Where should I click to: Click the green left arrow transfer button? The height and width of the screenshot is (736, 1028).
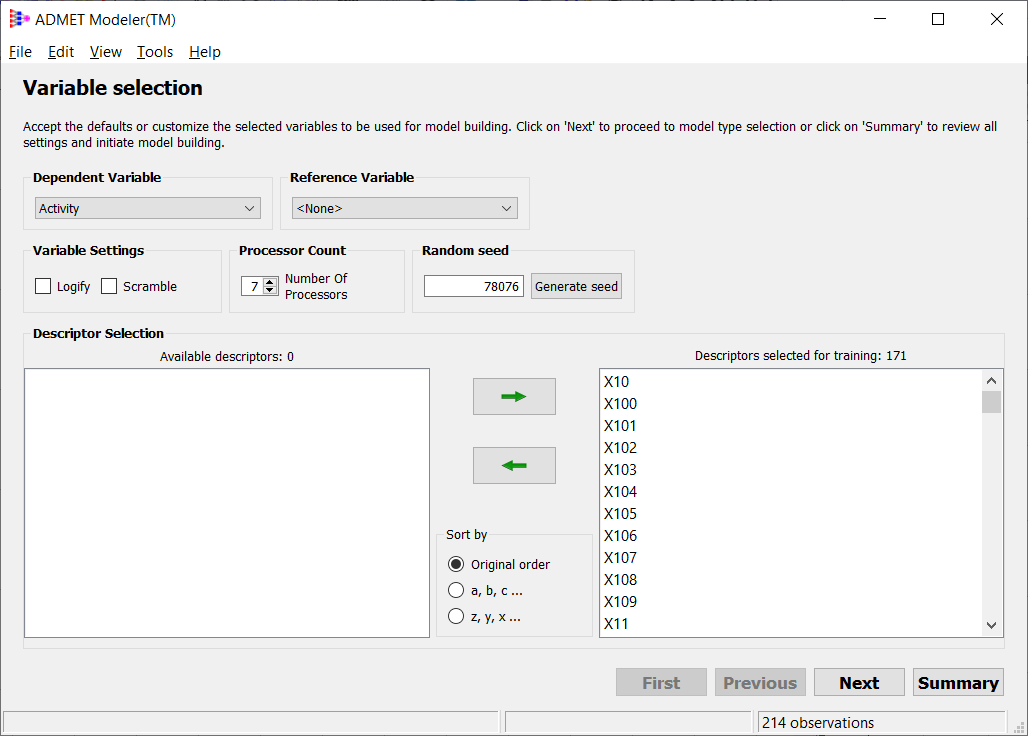click(x=514, y=465)
